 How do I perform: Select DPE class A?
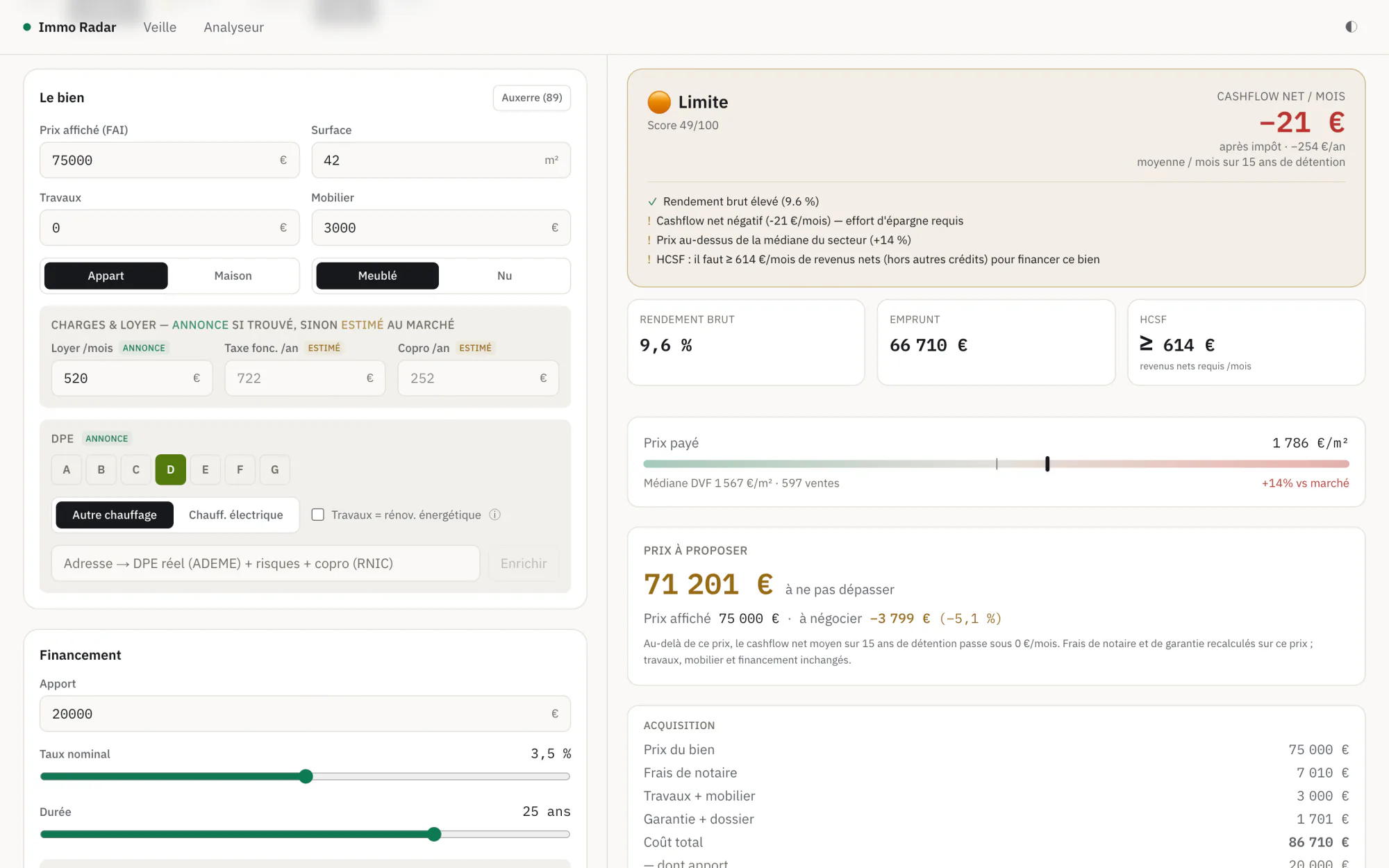pos(67,469)
